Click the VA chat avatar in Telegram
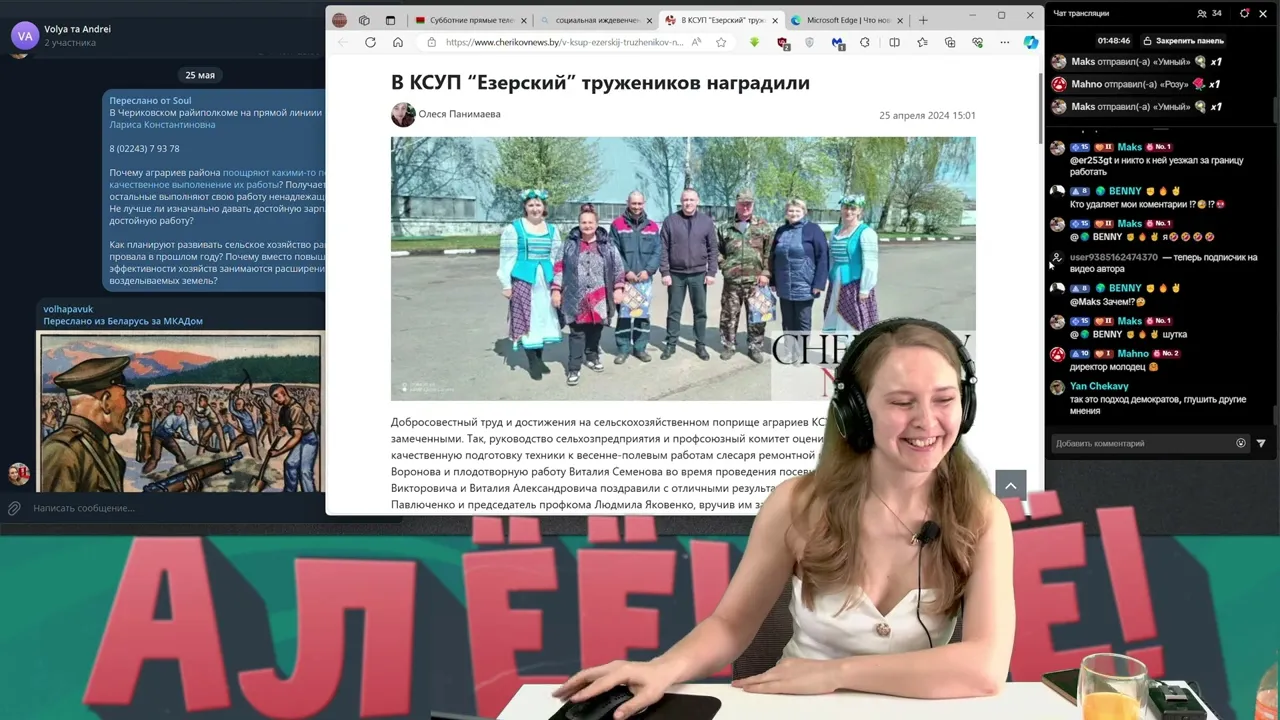 coord(25,35)
